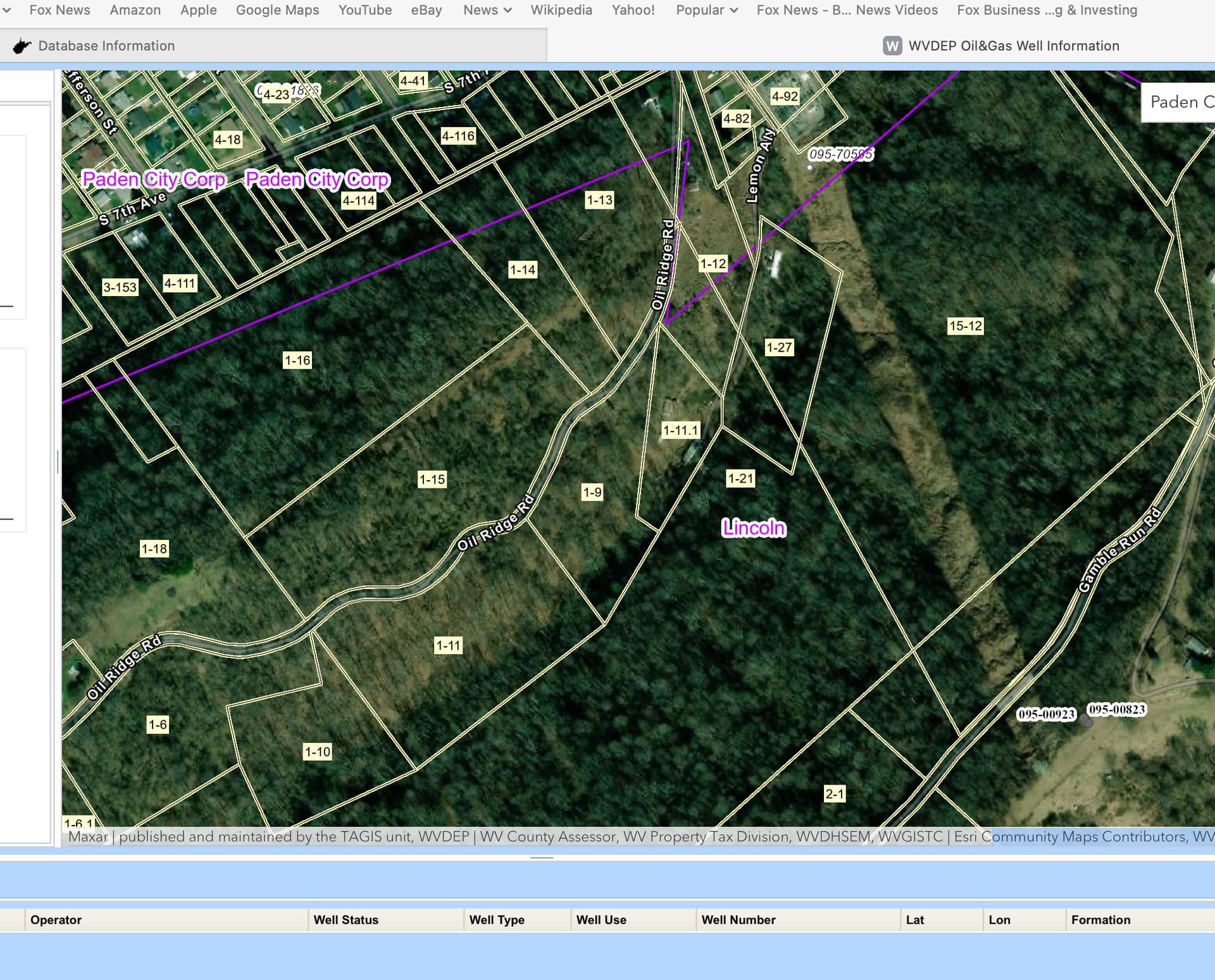Click the vertical panel collapse handle left of map
Viewport: 1215px width, 980px height.
pyautogui.click(x=58, y=462)
